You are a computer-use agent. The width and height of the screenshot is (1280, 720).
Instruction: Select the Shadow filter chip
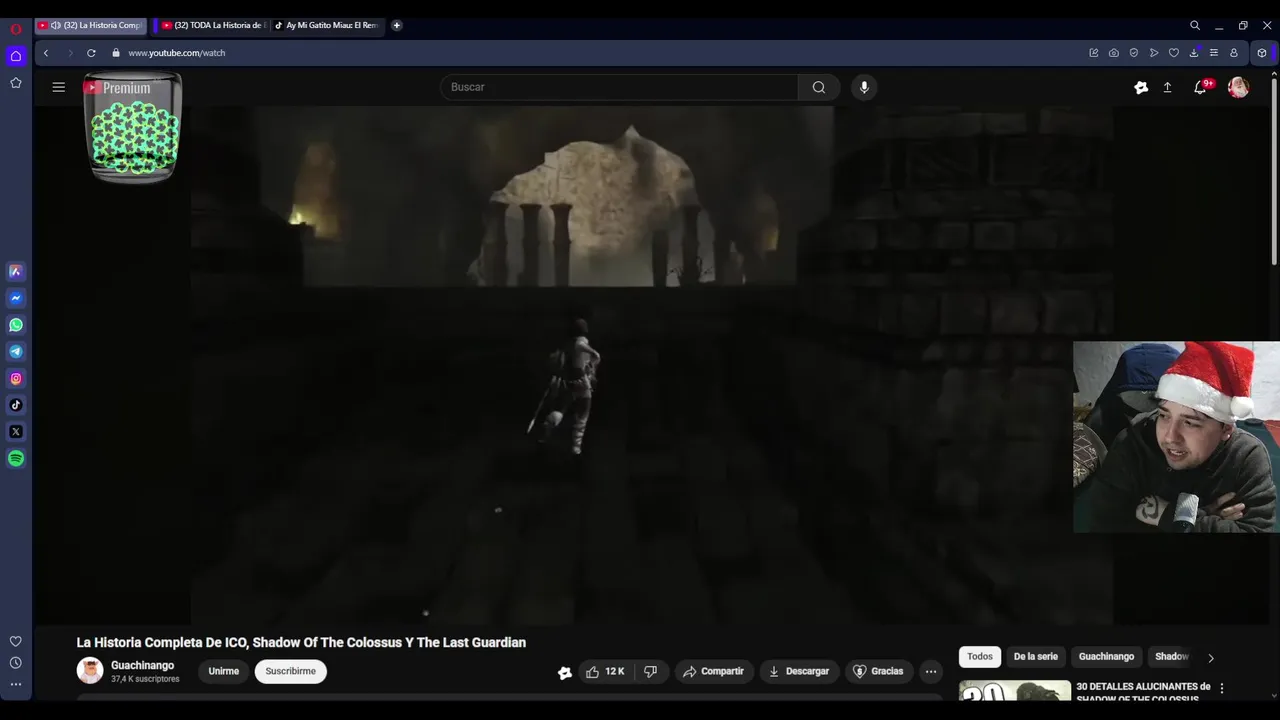(x=1172, y=657)
